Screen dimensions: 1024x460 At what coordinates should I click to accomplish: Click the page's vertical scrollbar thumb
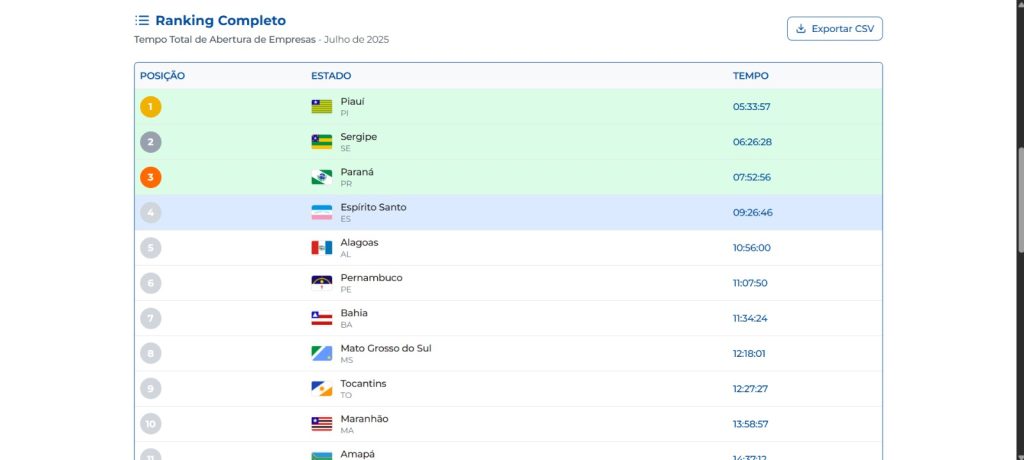coord(1019,200)
